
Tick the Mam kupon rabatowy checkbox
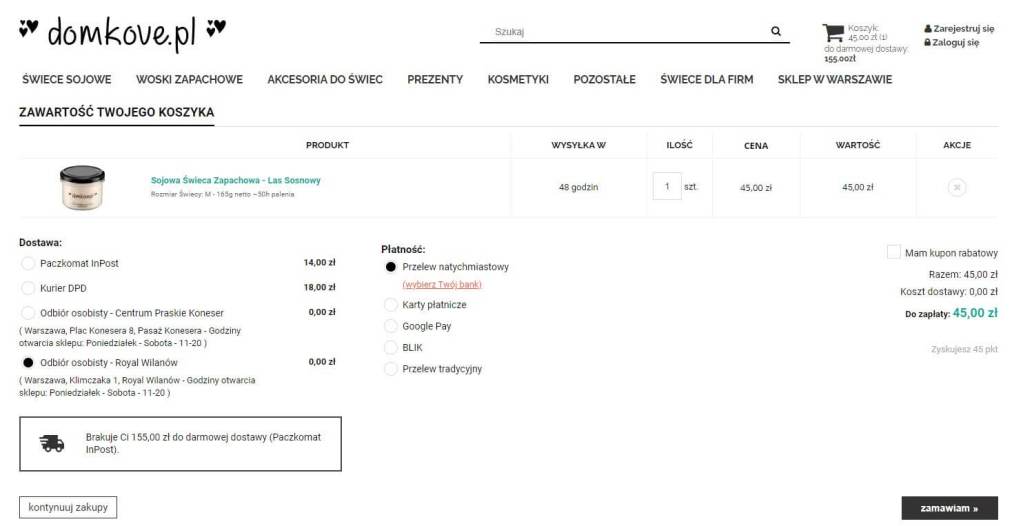pos(893,253)
